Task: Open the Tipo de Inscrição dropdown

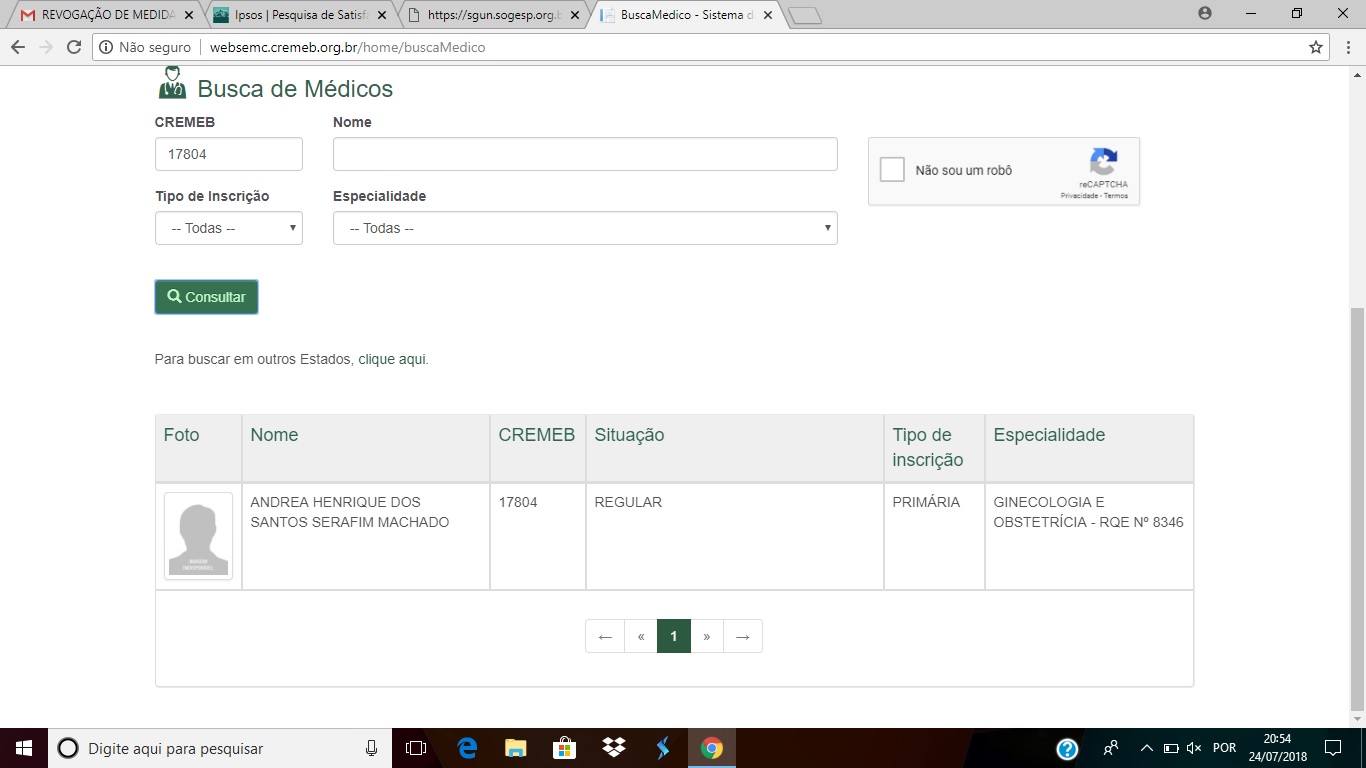Action: point(229,228)
